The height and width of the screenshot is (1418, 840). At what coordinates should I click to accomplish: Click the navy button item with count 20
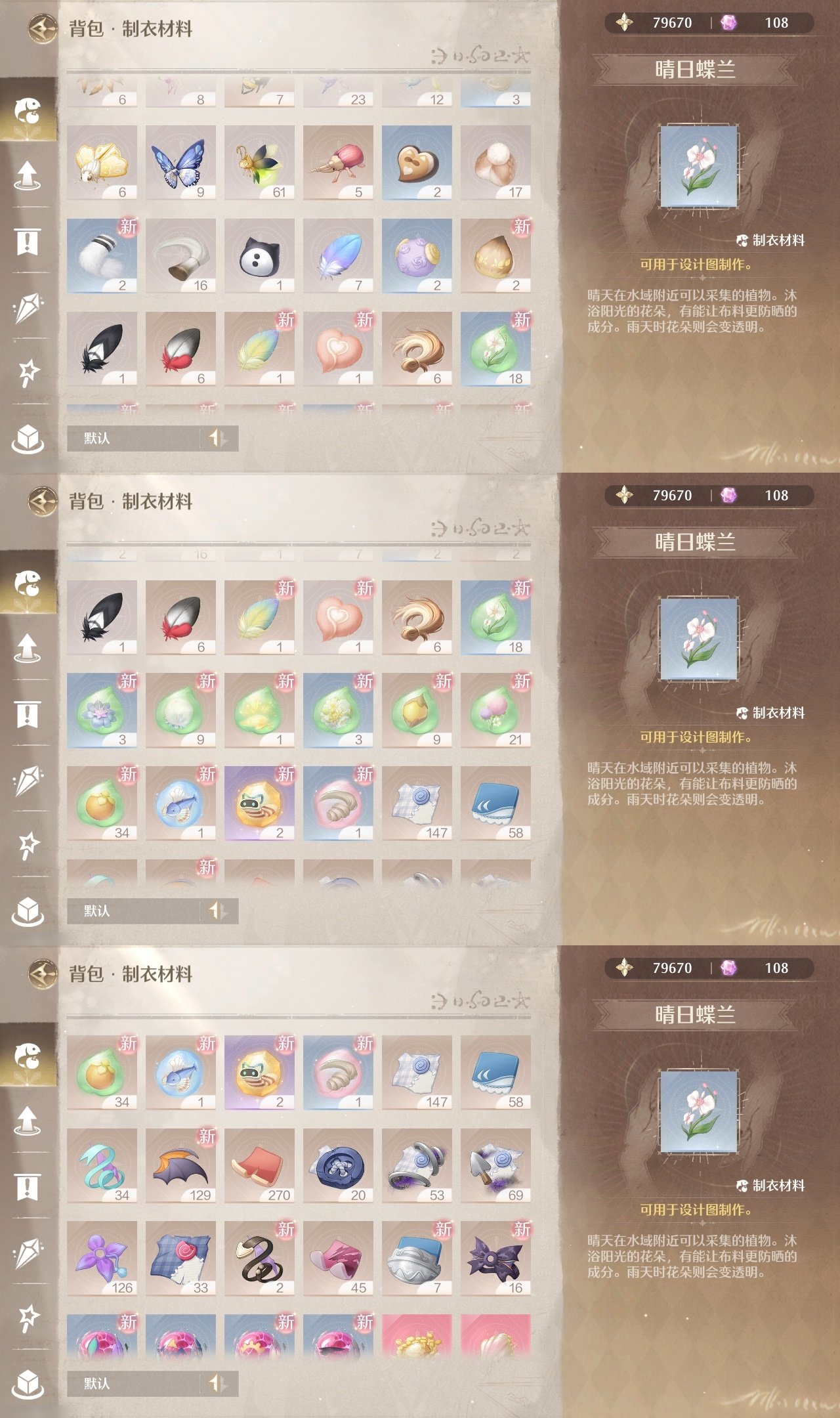pos(338,1166)
